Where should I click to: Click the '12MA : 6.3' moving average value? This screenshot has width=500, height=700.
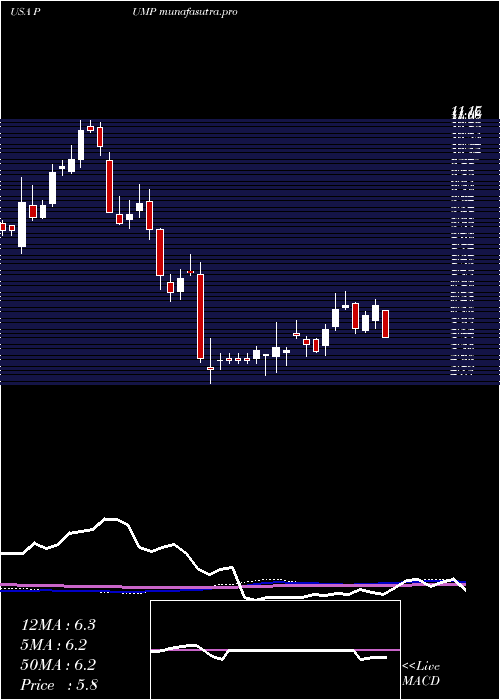58,625
